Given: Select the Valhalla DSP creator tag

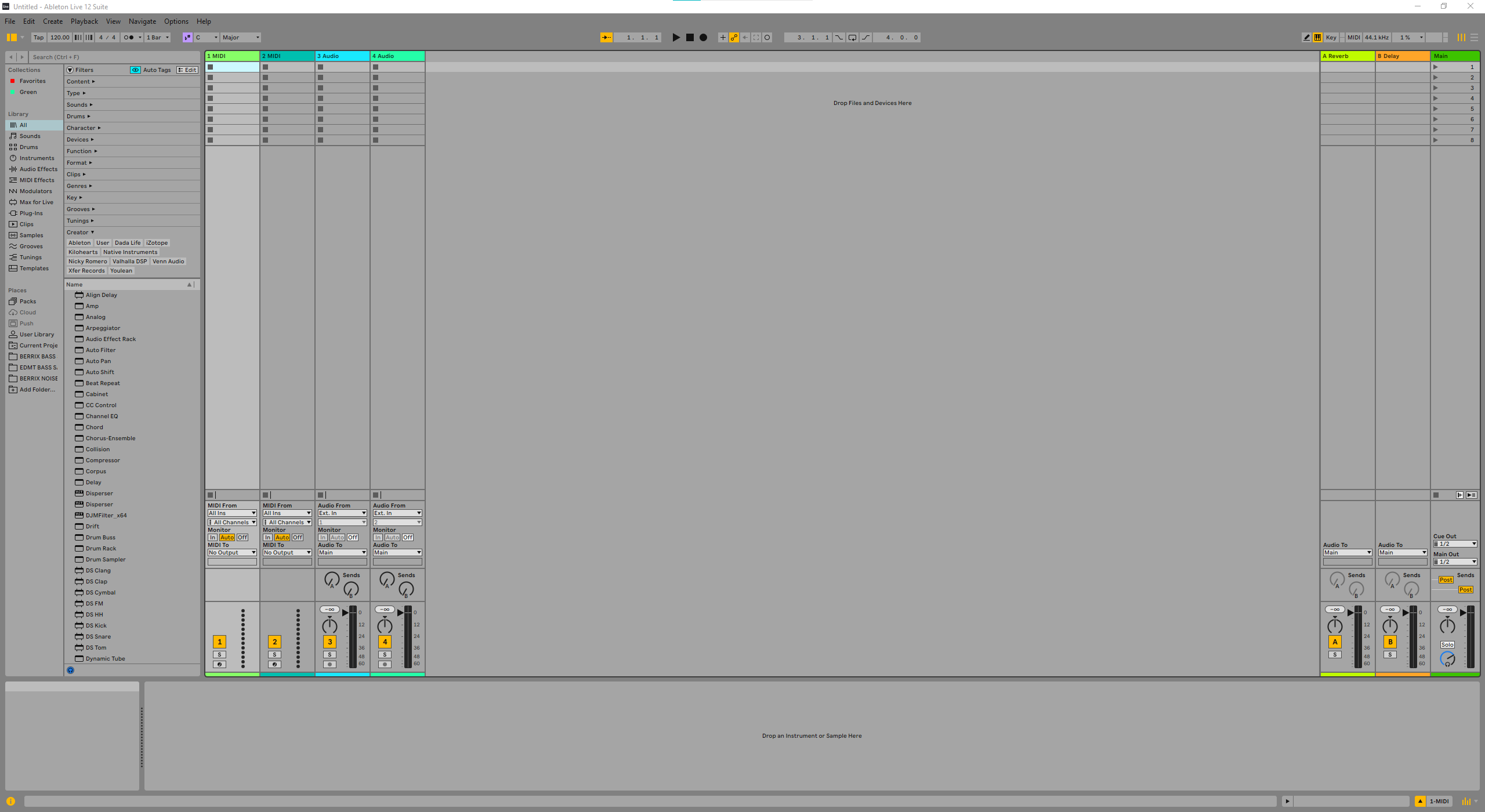Looking at the screenshot, I should pyautogui.click(x=129, y=261).
